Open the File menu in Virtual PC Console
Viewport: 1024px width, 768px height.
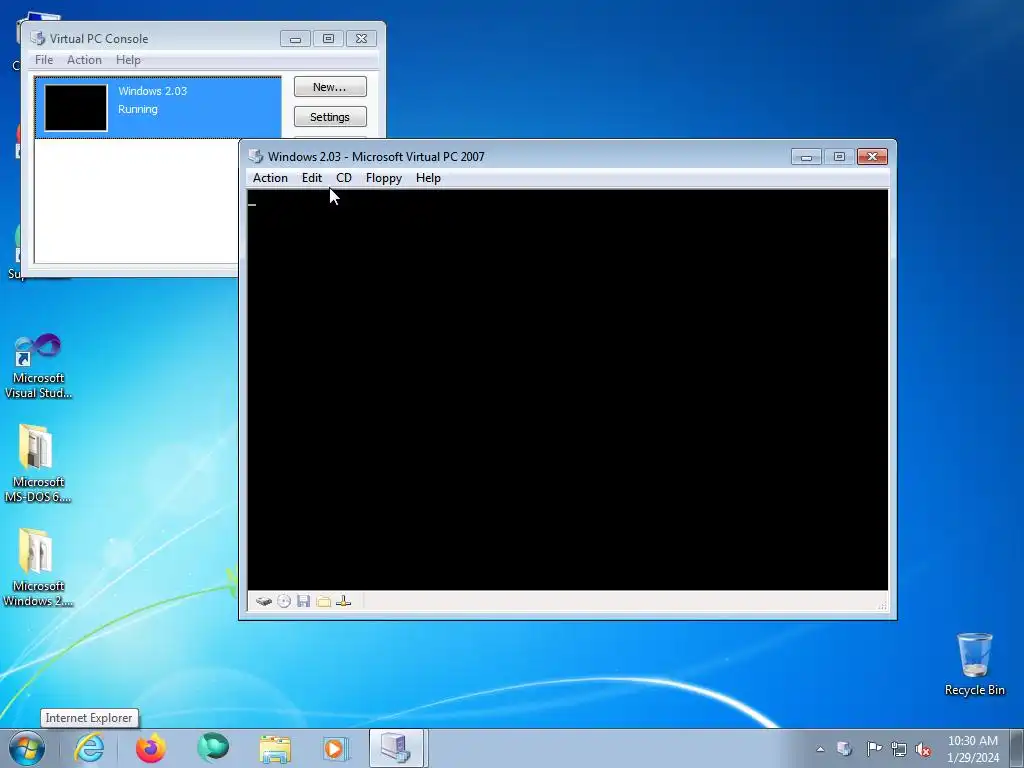click(x=44, y=59)
